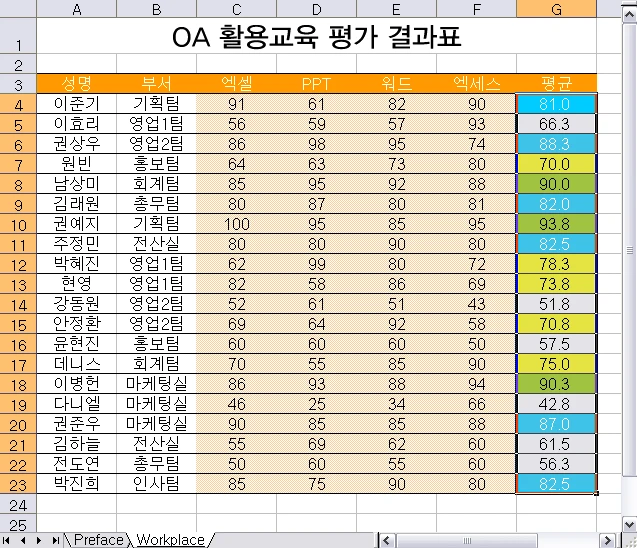Select the name cell '박진희'
The image size is (637, 548).
pyautogui.click(x=76, y=483)
